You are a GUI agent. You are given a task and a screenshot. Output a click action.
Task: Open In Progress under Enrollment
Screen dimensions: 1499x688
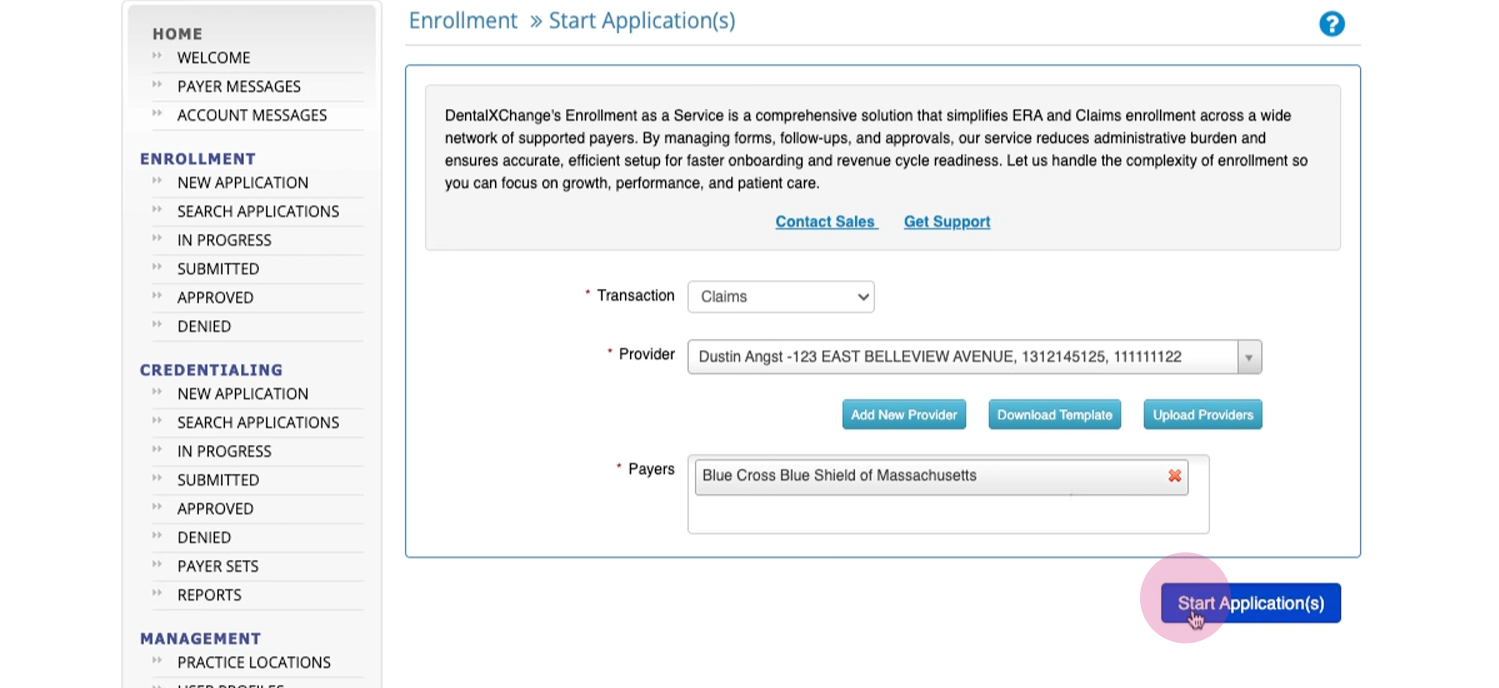[224, 241]
